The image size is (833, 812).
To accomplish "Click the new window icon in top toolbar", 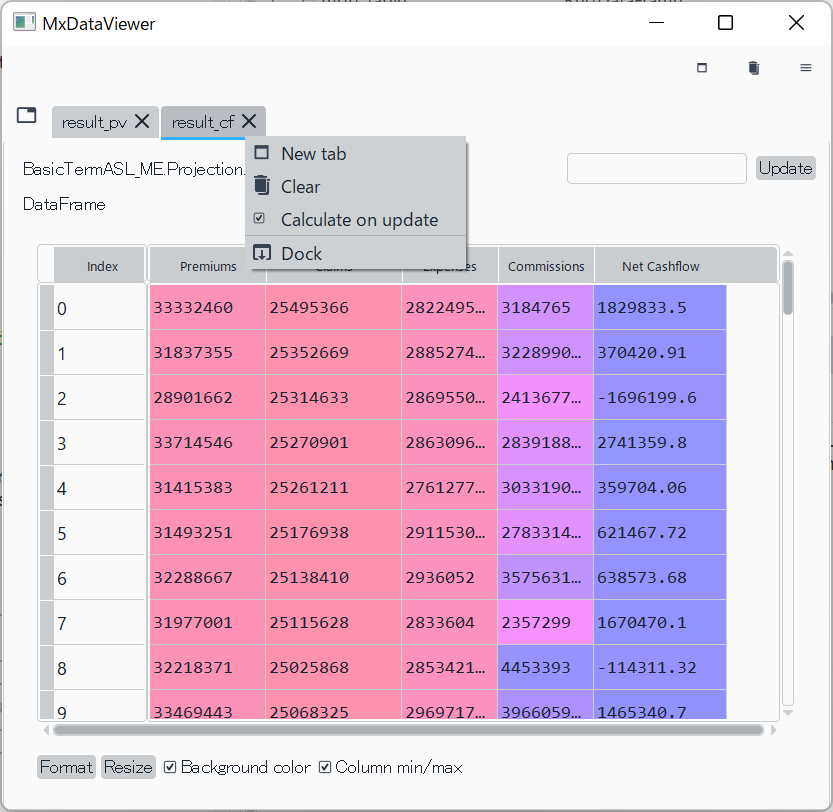I will coord(702,68).
